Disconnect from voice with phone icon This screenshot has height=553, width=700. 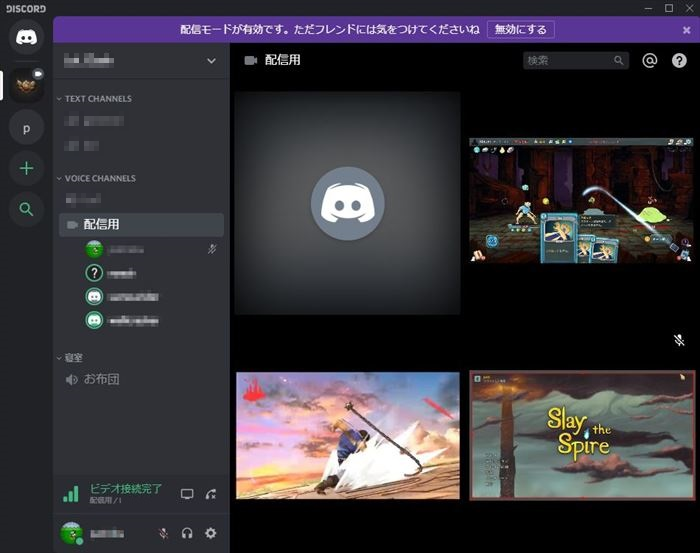coord(211,494)
